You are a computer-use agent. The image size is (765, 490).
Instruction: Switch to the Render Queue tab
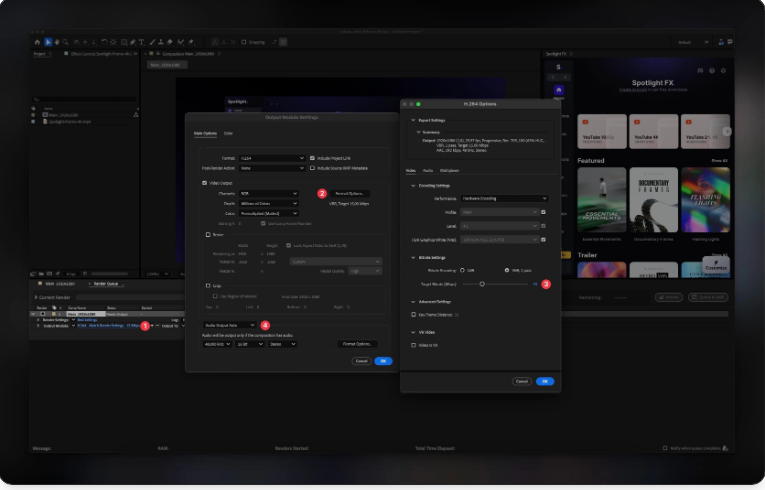tap(106, 284)
